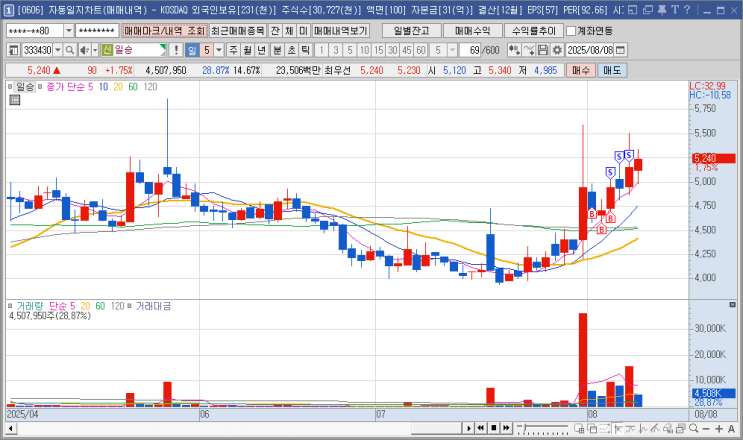Viewport: 743px width, 440px height.
Task: Click the print chart icon in bottom toolbar
Action: [x=668, y=429]
